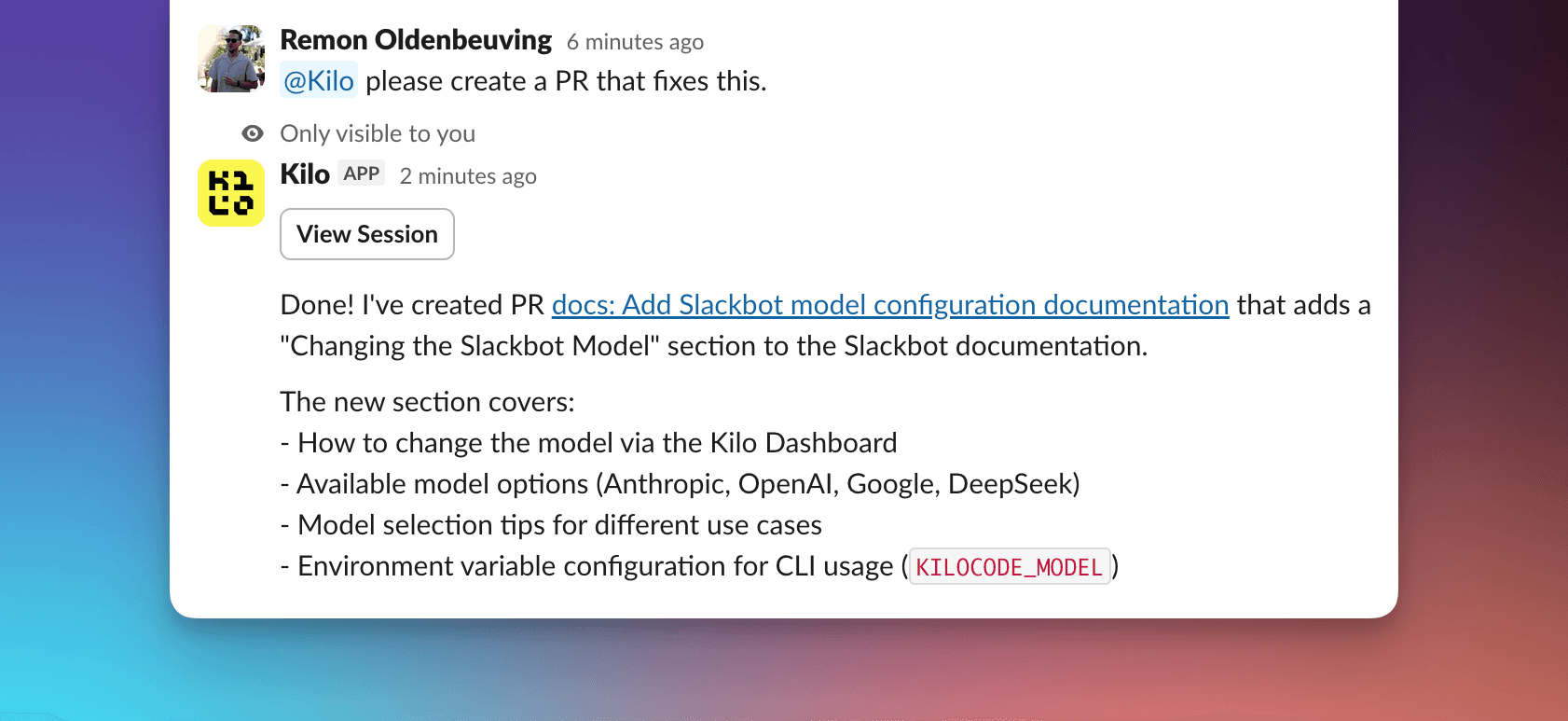This screenshot has height=721, width=1568.
Task: Click the Kilo bot name
Action: (x=304, y=173)
